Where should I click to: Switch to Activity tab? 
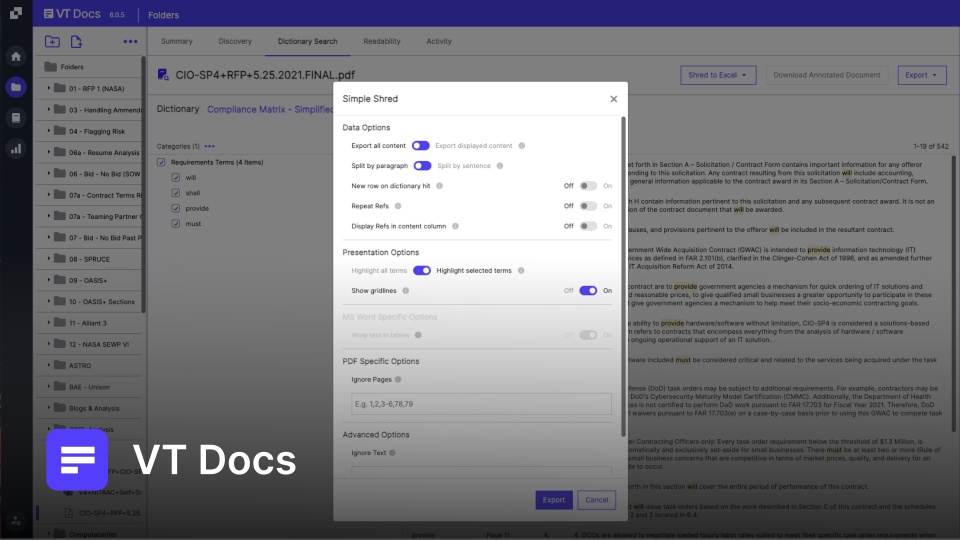click(439, 42)
